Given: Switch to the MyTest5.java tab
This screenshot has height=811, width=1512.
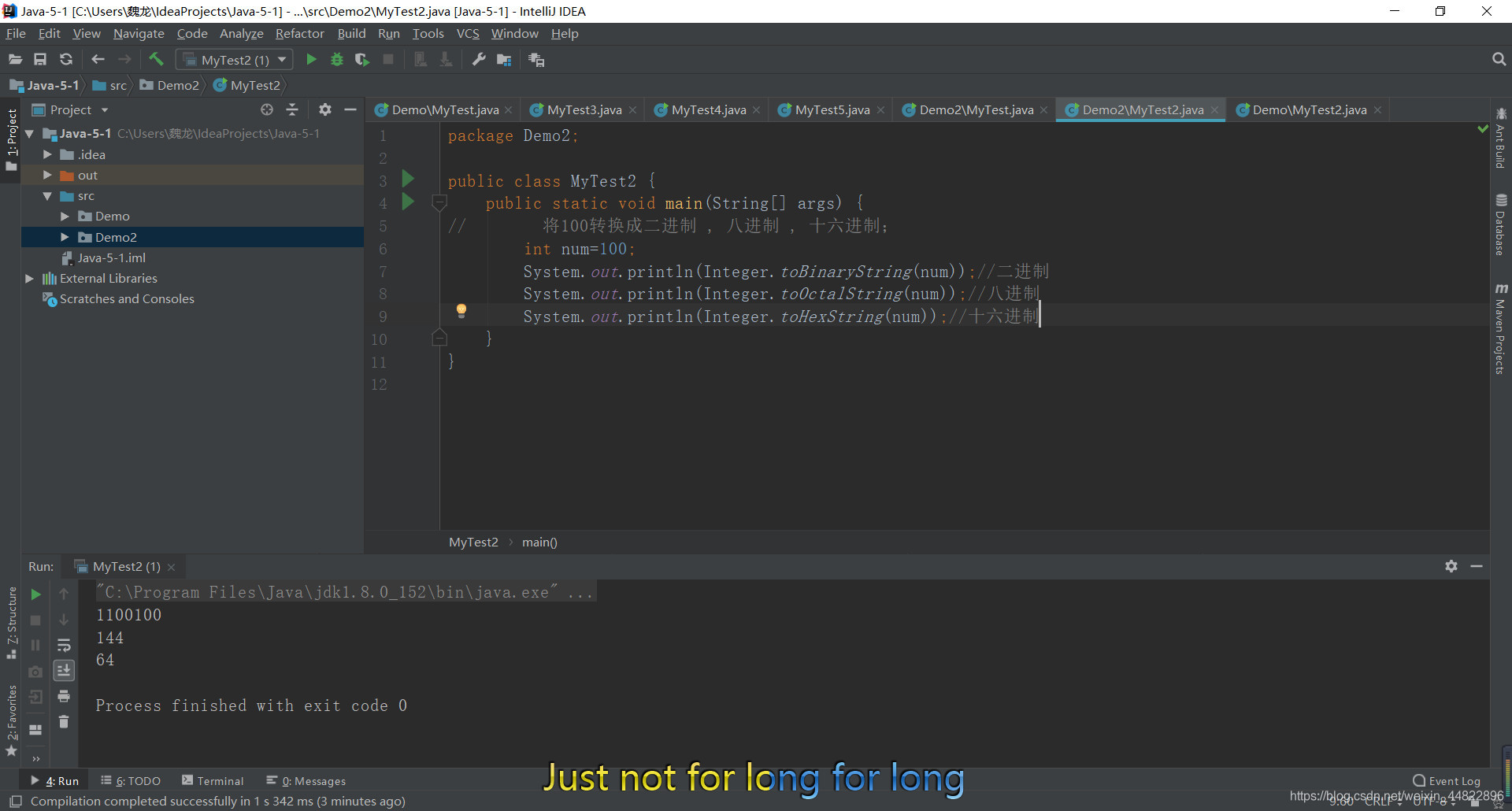Looking at the screenshot, I should 832,110.
